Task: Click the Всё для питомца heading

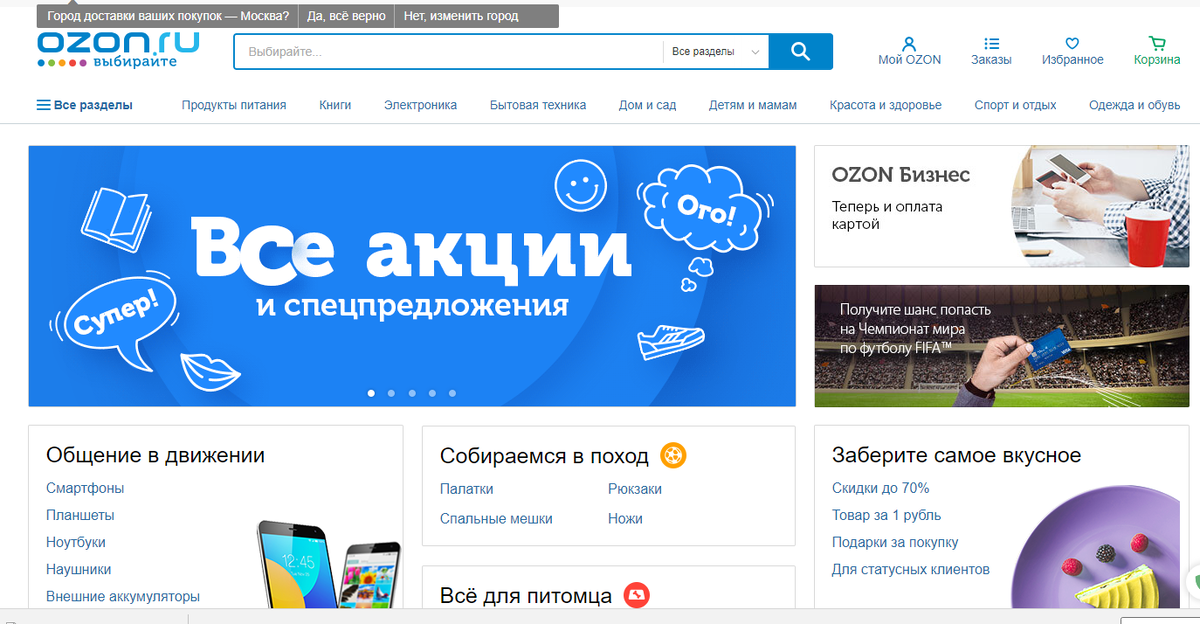Action: pos(526,596)
